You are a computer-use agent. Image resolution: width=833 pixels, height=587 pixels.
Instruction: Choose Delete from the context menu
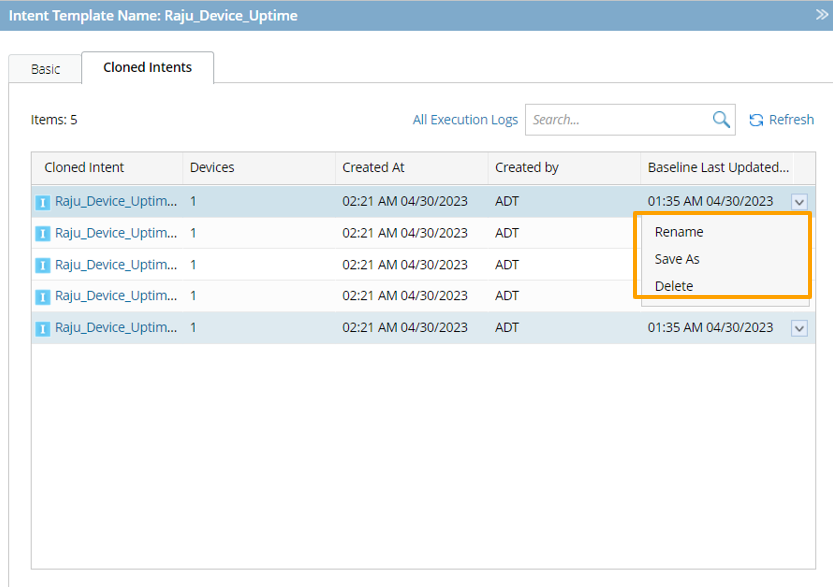(674, 286)
